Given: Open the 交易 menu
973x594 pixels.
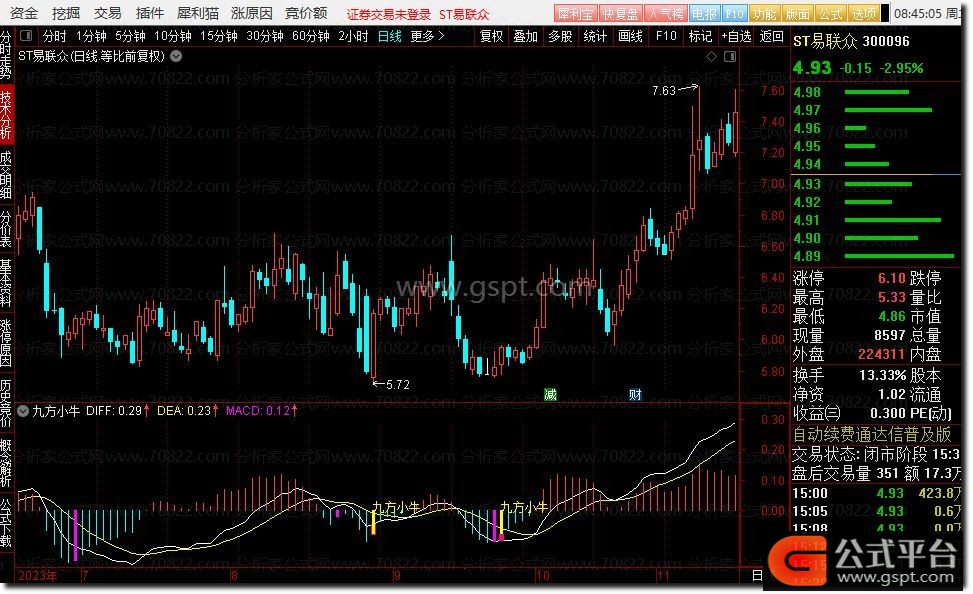Looking at the screenshot, I should coord(107,13).
